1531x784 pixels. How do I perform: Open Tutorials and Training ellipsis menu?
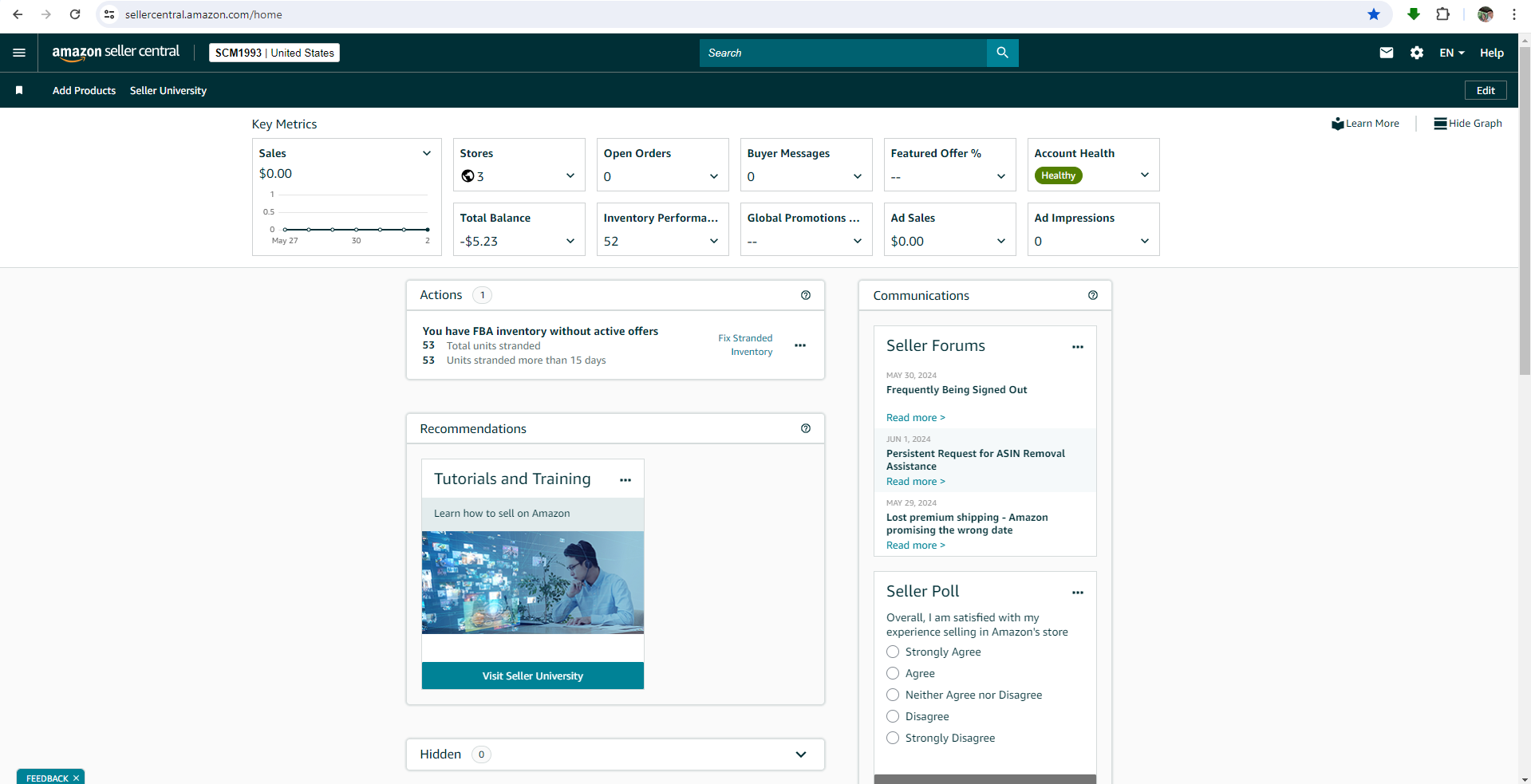(x=625, y=480)
